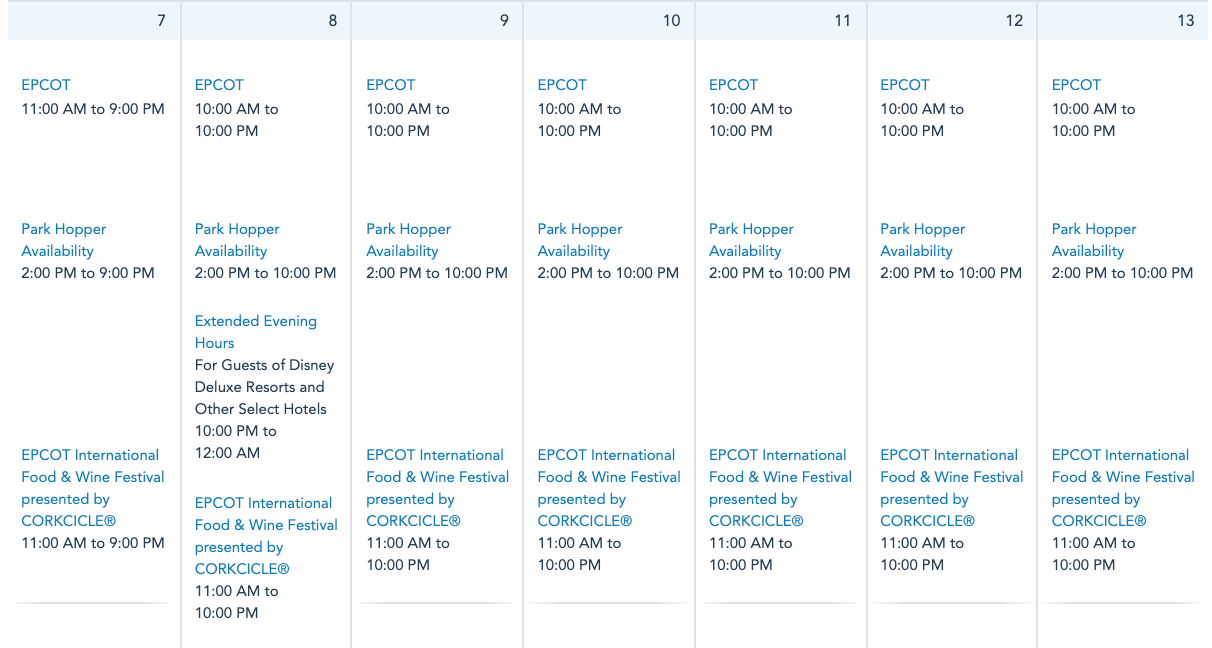Select the day 9 date header
This screenshot has height=648, width=1212.
tap(504, 21)
